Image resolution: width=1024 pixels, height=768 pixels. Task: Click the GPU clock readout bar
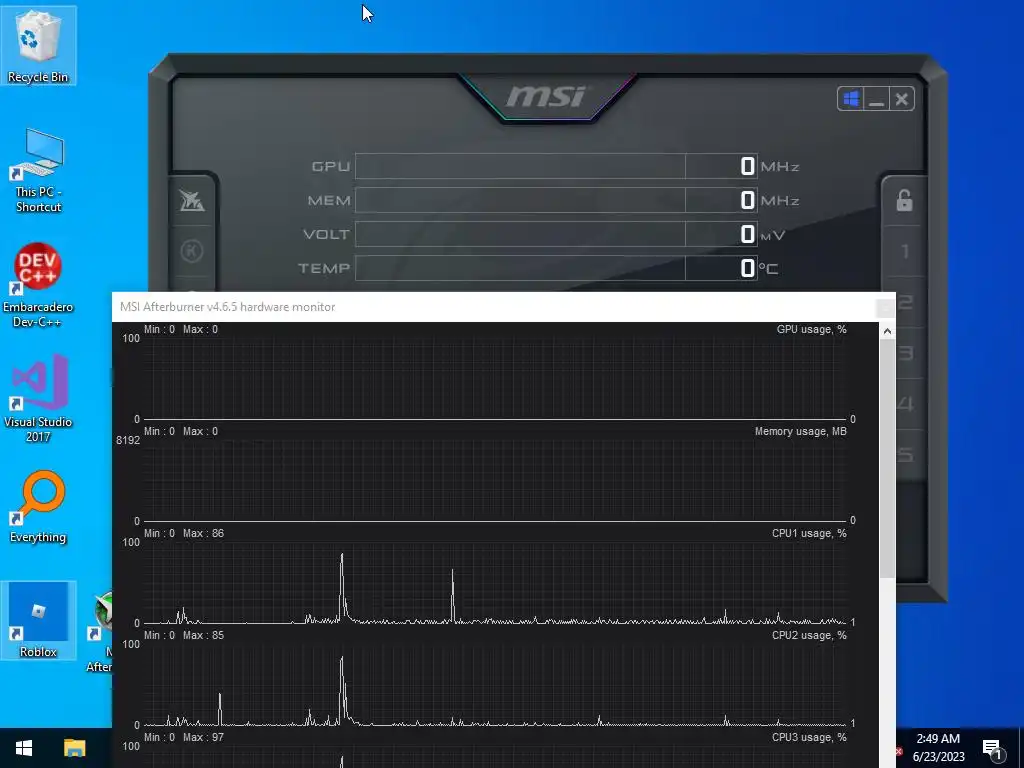[x=556, y=166]
